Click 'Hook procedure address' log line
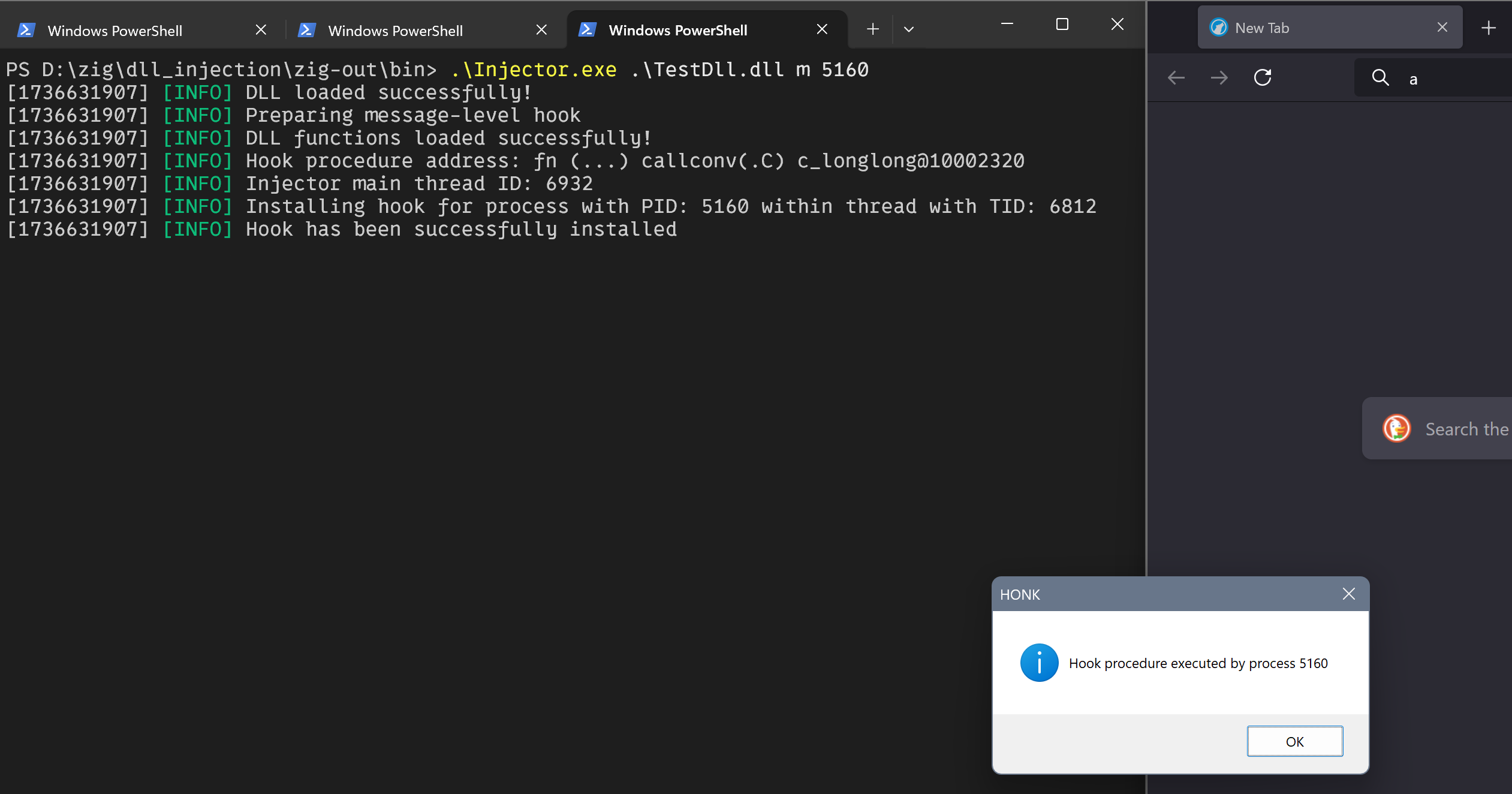 (635, 161)
